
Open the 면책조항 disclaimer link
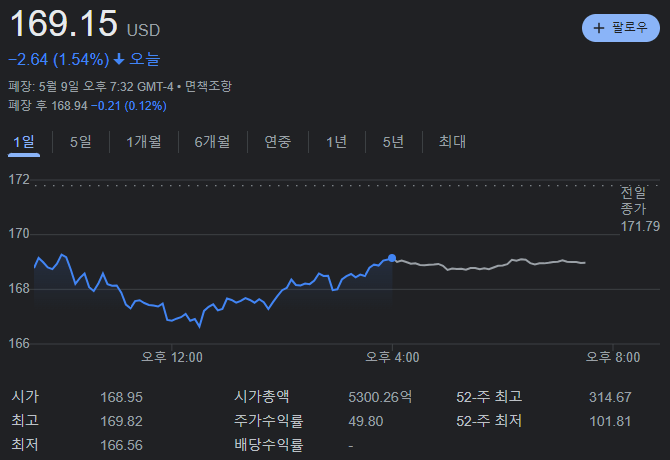click(209, 87)
